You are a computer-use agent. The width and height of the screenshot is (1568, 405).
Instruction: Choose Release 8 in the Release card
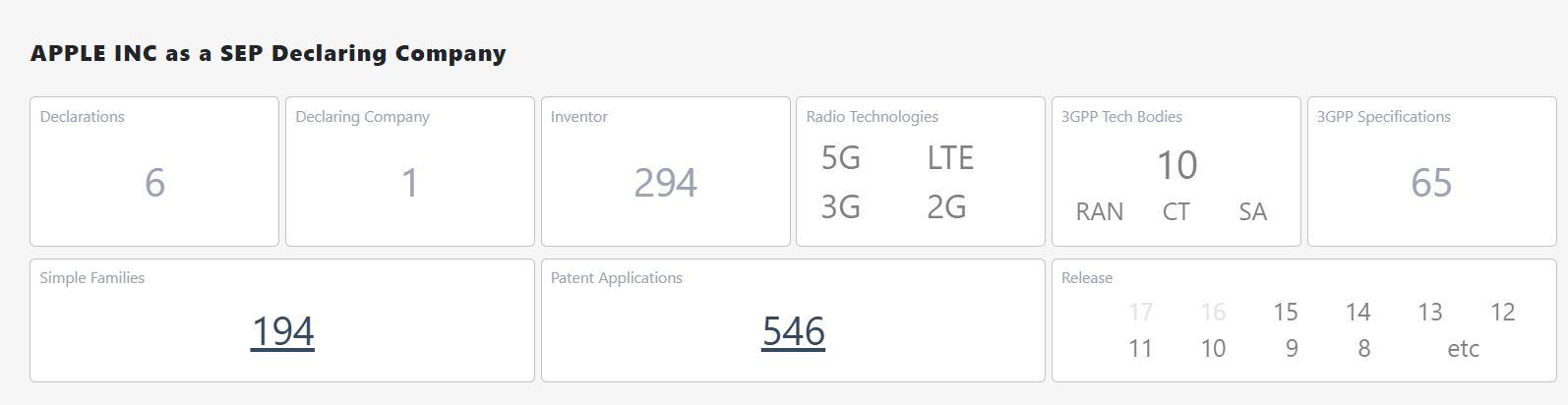pyautogui.click(x=1363, y=349)
